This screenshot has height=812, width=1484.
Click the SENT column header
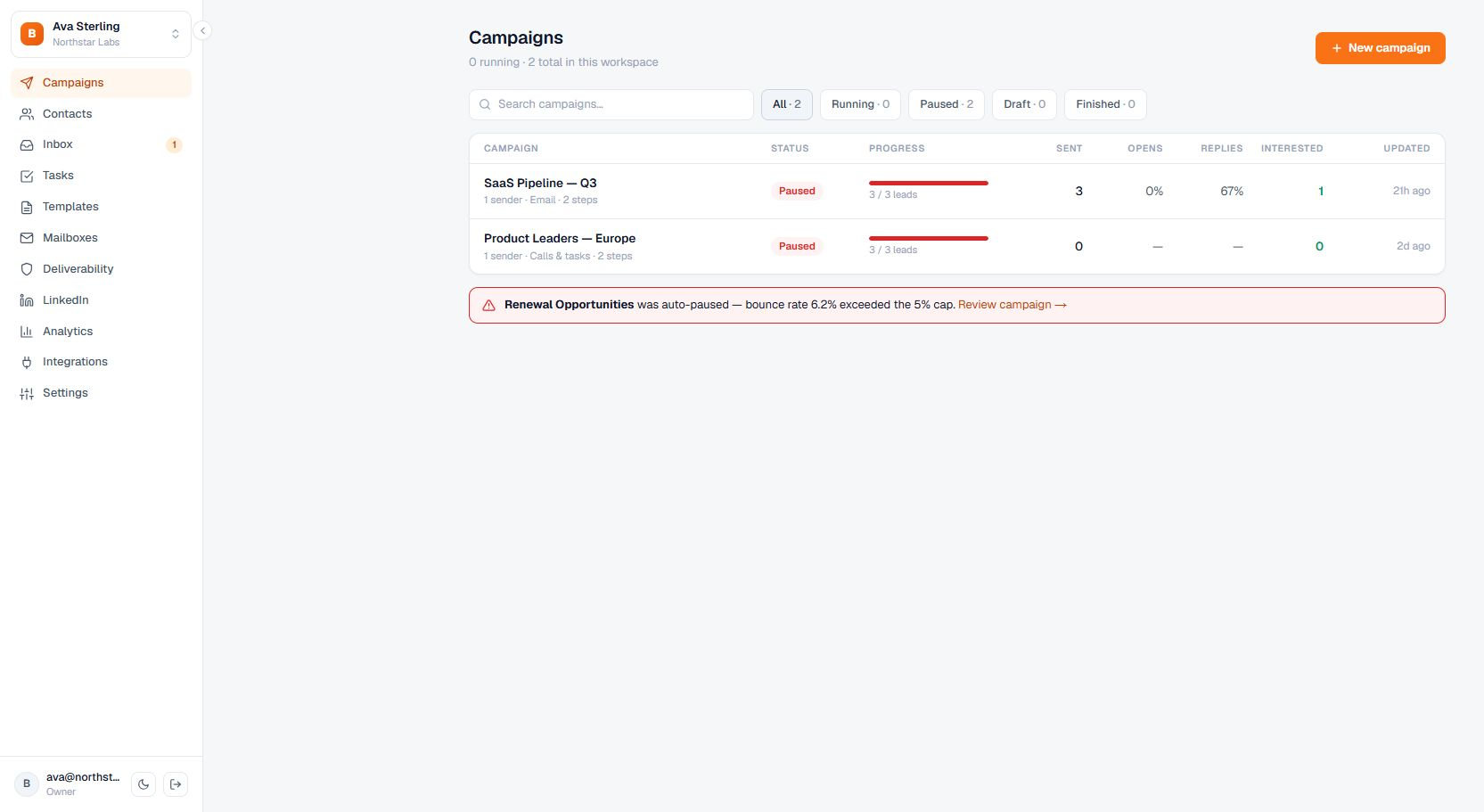pos(1070,149)
